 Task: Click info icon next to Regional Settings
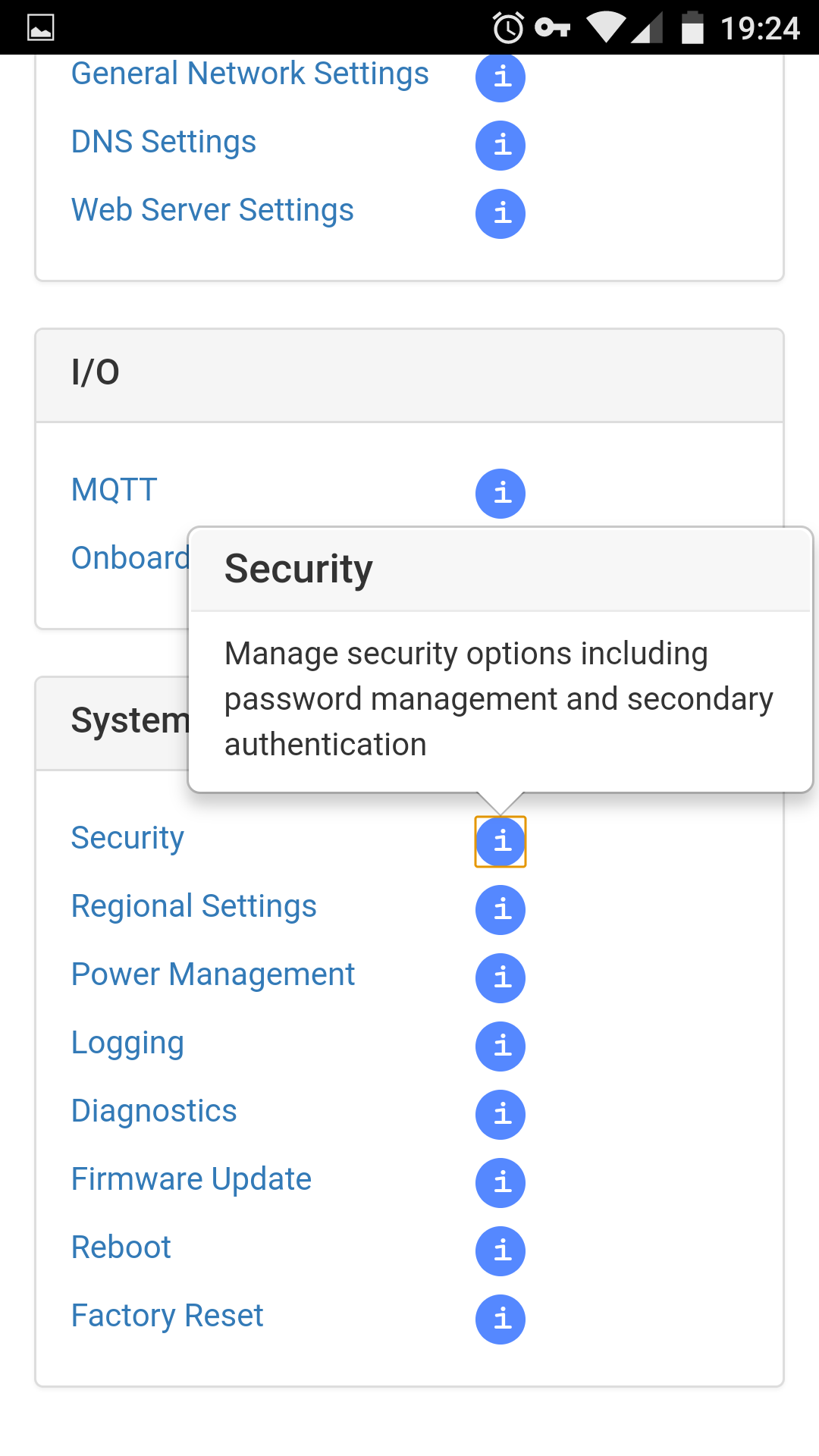pos(500,909)
